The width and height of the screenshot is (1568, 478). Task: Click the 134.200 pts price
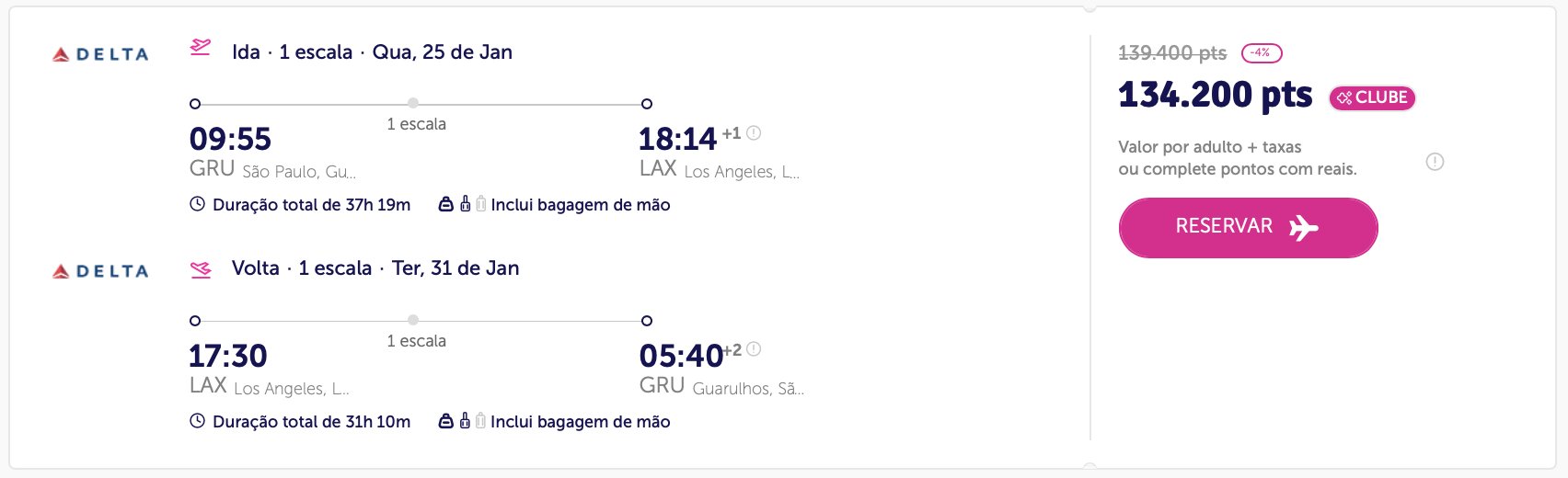pos(1216,95)
